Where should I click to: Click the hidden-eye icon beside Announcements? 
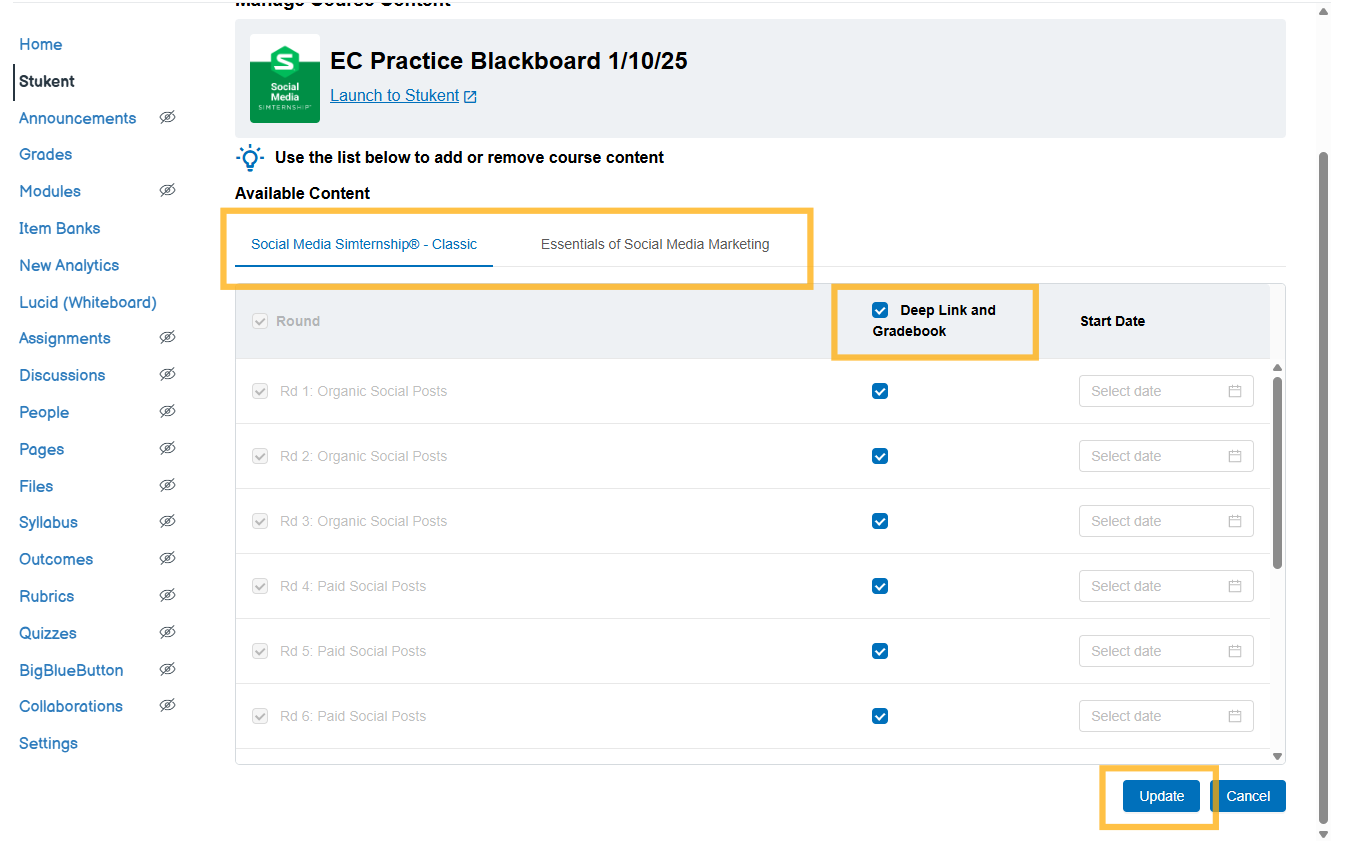(168, 117)
